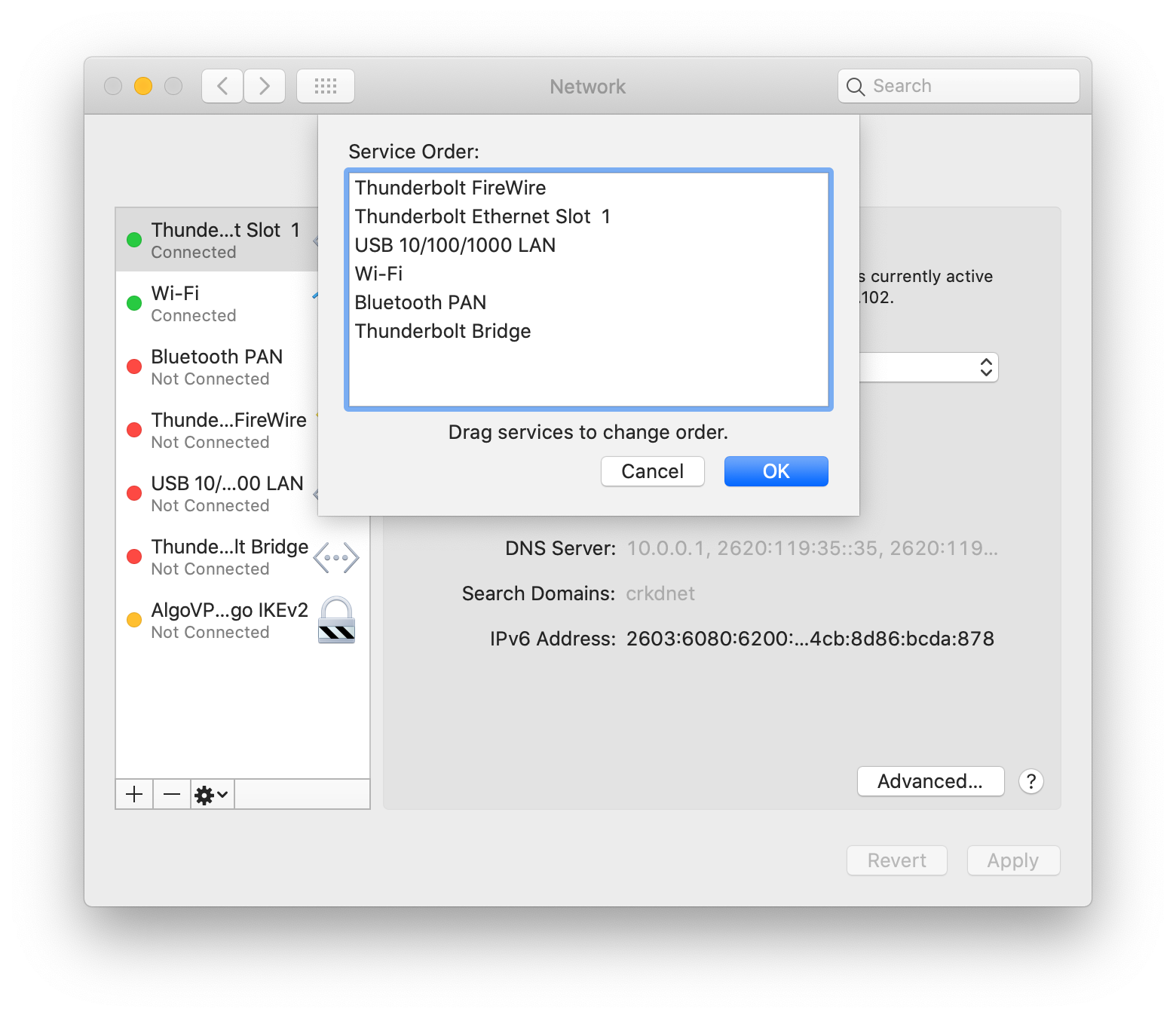The width and height of the screenshot is (1176, 1018).
Task: Select Thunderbolt Bridge in service order list
Action: tap(588, 331)
